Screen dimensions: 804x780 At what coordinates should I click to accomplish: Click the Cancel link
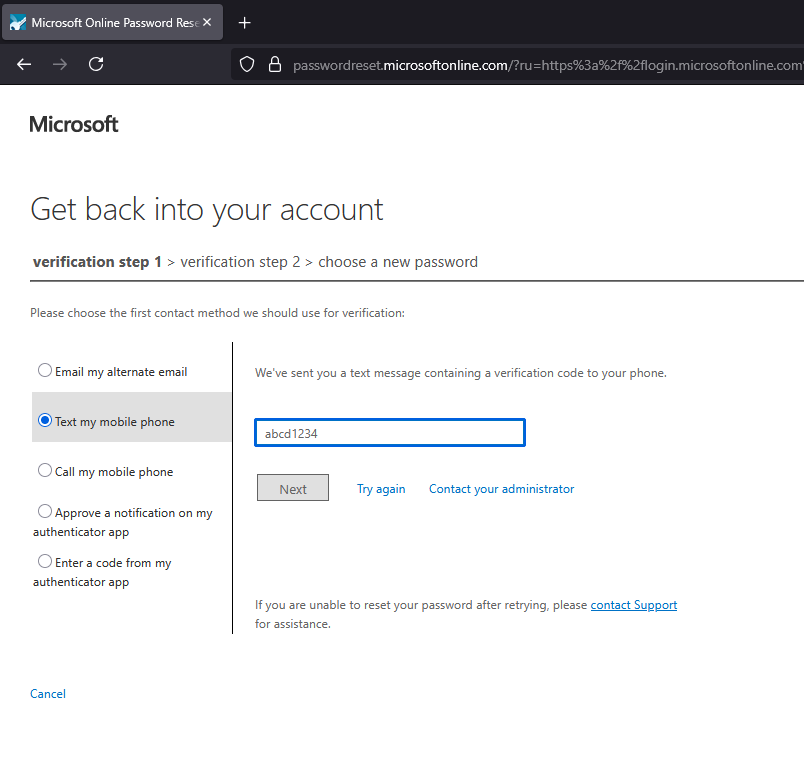click(48, 694)
